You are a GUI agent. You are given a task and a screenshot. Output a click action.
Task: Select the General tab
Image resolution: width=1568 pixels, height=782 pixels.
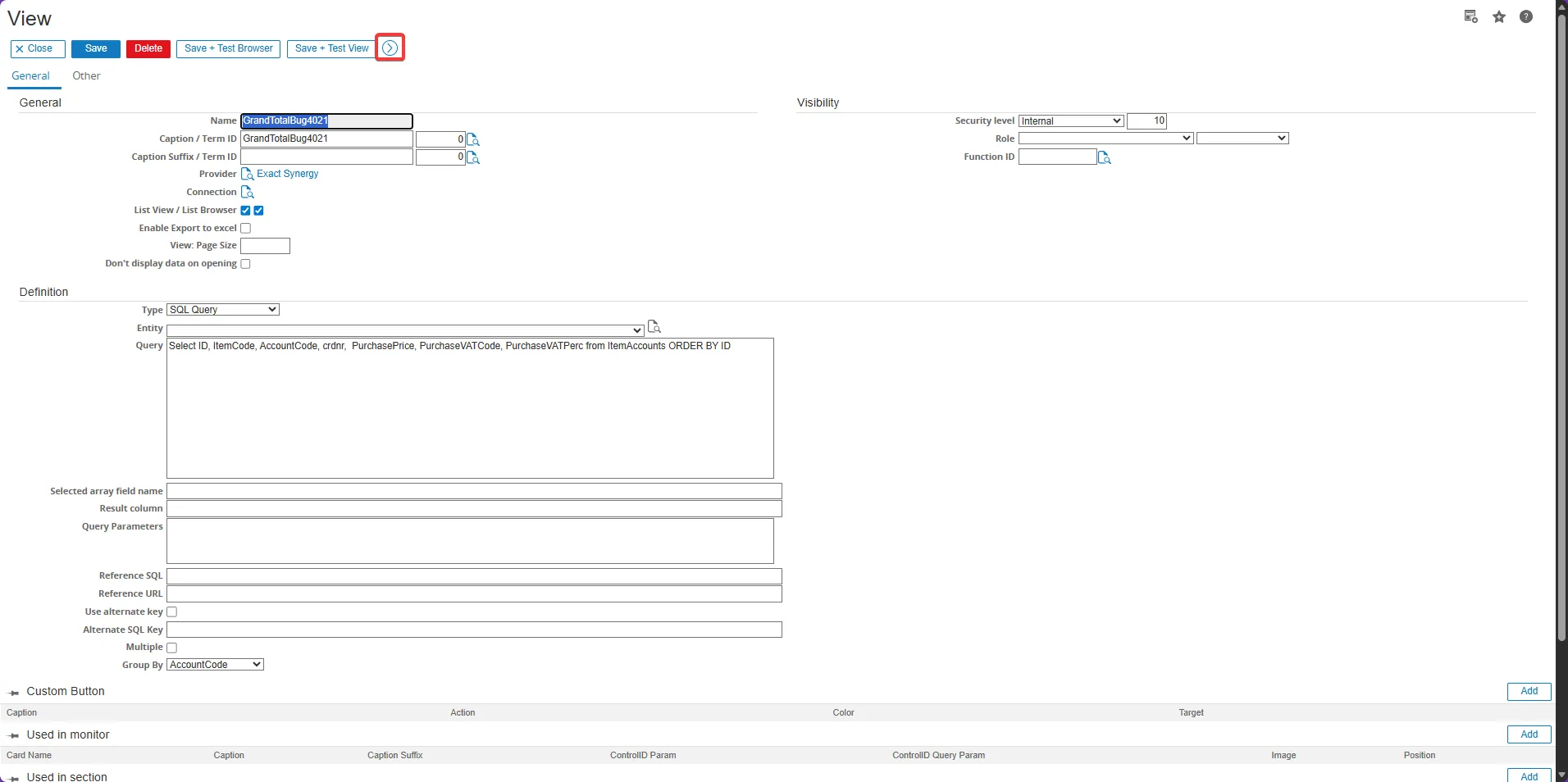(30, 76)
